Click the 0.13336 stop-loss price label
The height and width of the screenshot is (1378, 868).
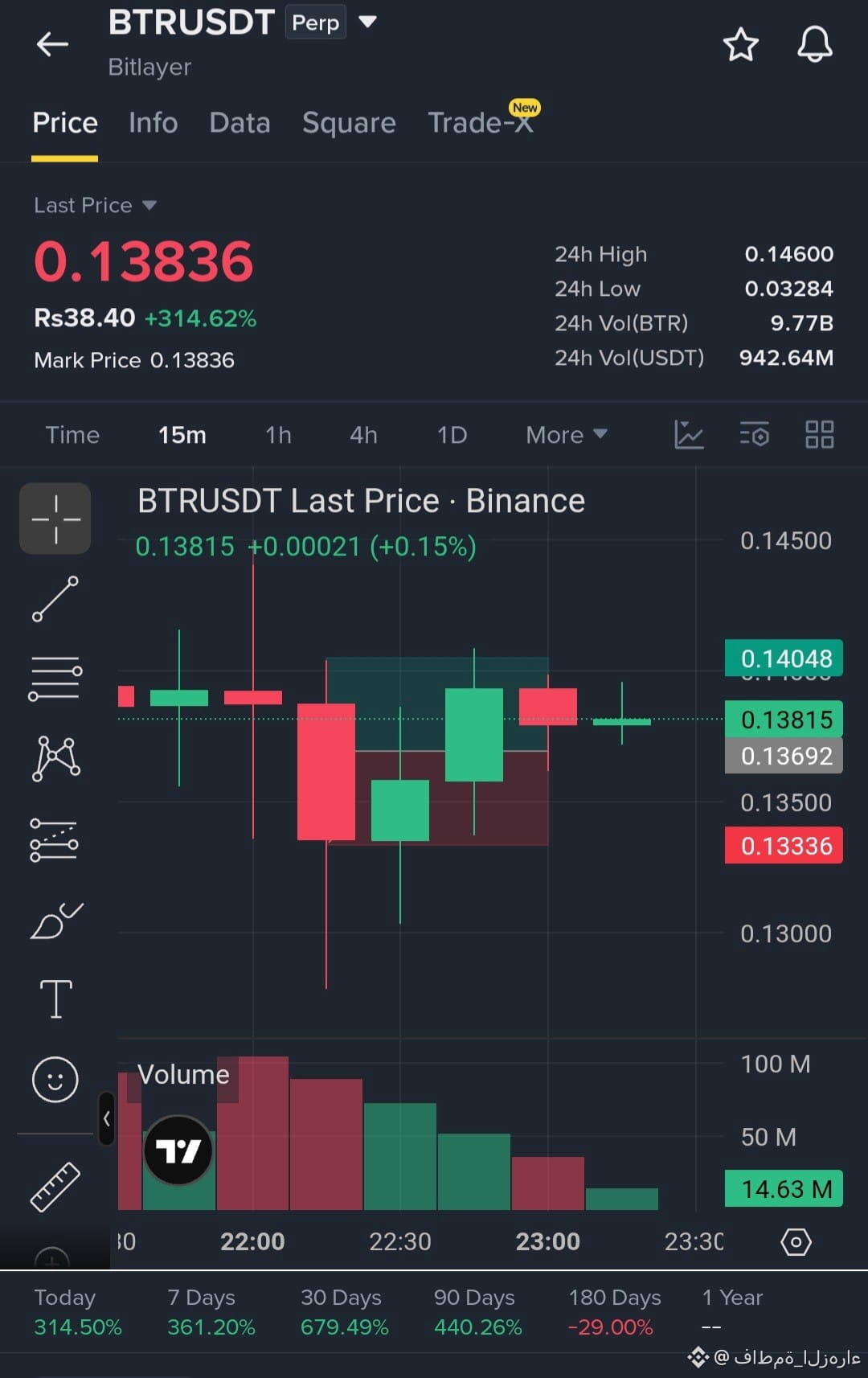point(784,846)
